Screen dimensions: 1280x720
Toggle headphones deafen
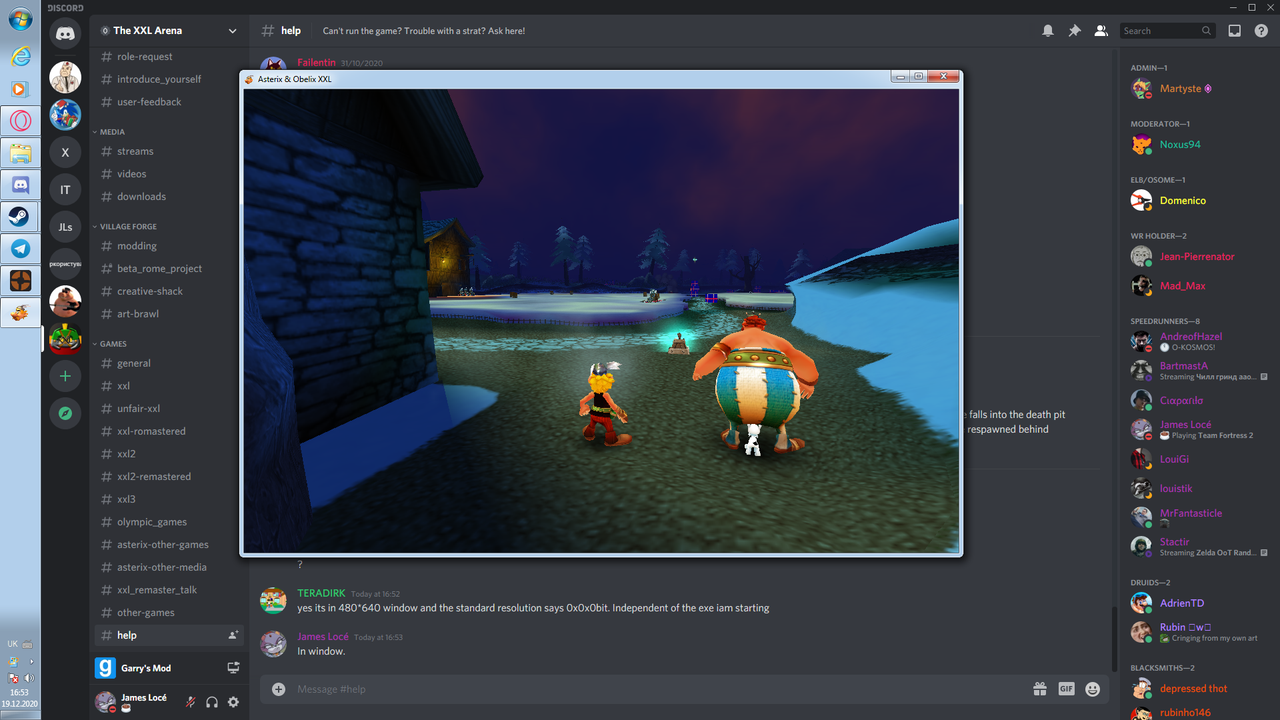tap(212, 702)
